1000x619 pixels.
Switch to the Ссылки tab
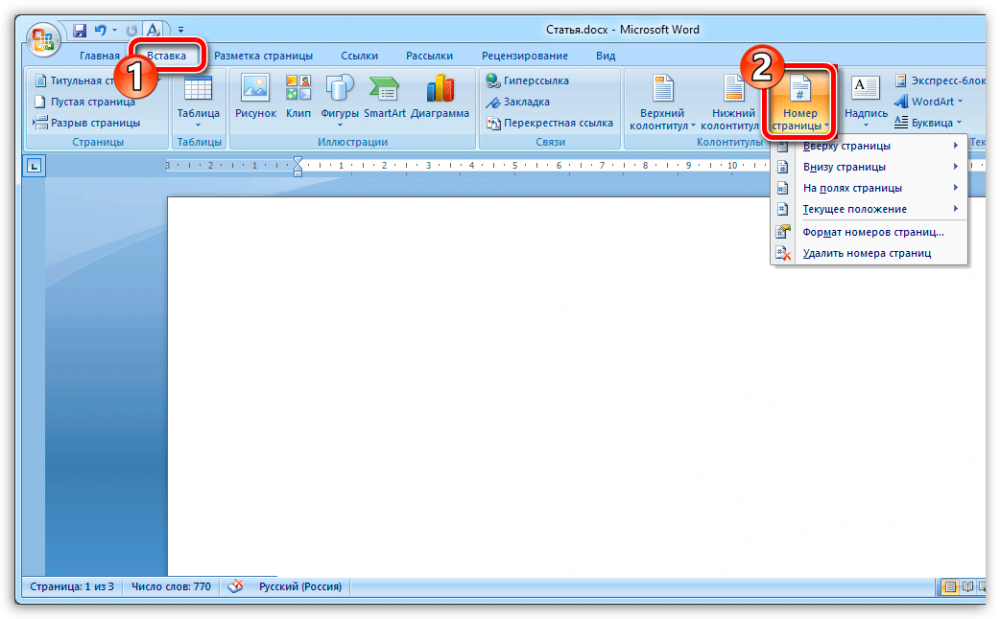click(359, 56)
